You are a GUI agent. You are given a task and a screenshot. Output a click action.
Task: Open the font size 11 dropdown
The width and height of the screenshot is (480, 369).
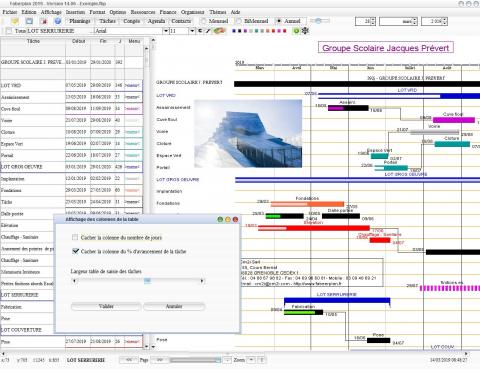(x=192, y=31)
